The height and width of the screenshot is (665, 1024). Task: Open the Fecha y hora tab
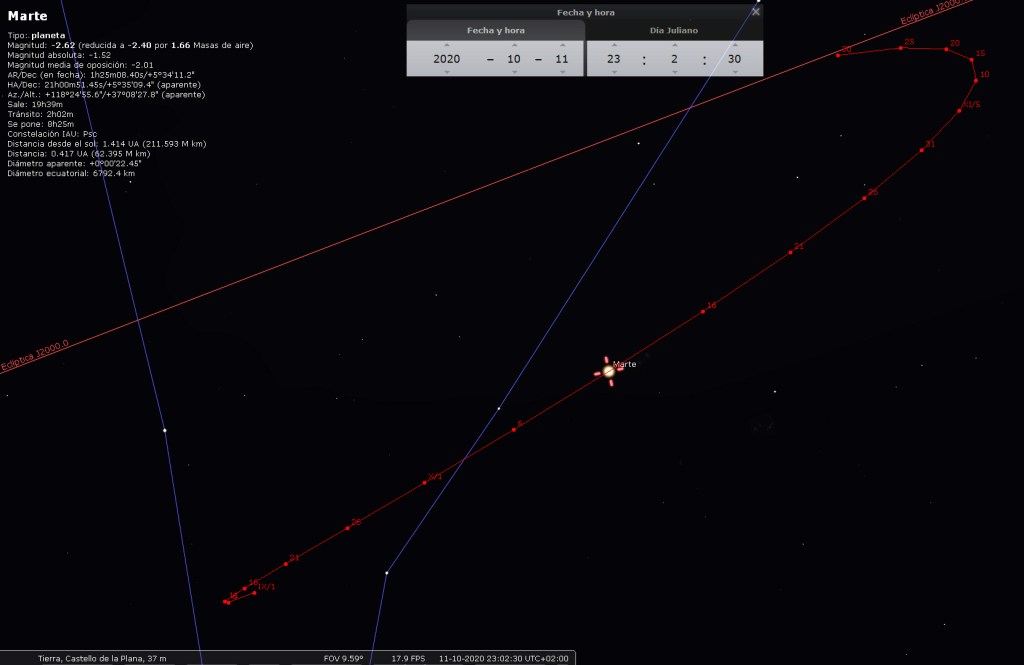click(496, 31)
